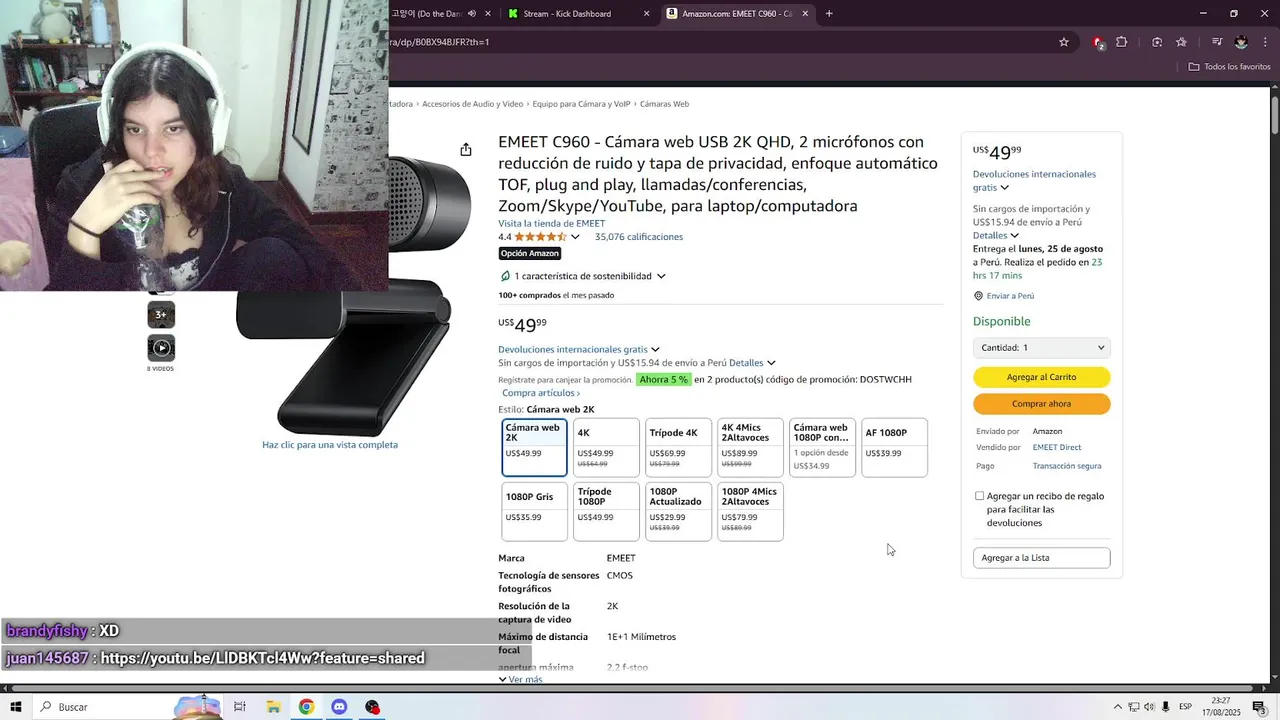The image size is (1280, 720).
Task: Click the microphone icon in system tray
Action: coord(1165,707)
